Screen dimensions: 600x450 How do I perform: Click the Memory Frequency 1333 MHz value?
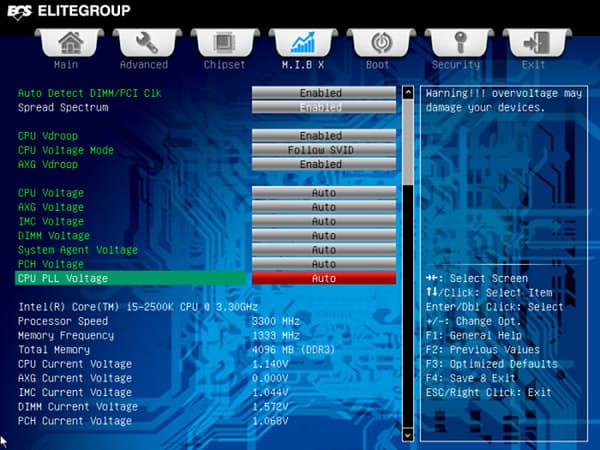tap(276, 336)
